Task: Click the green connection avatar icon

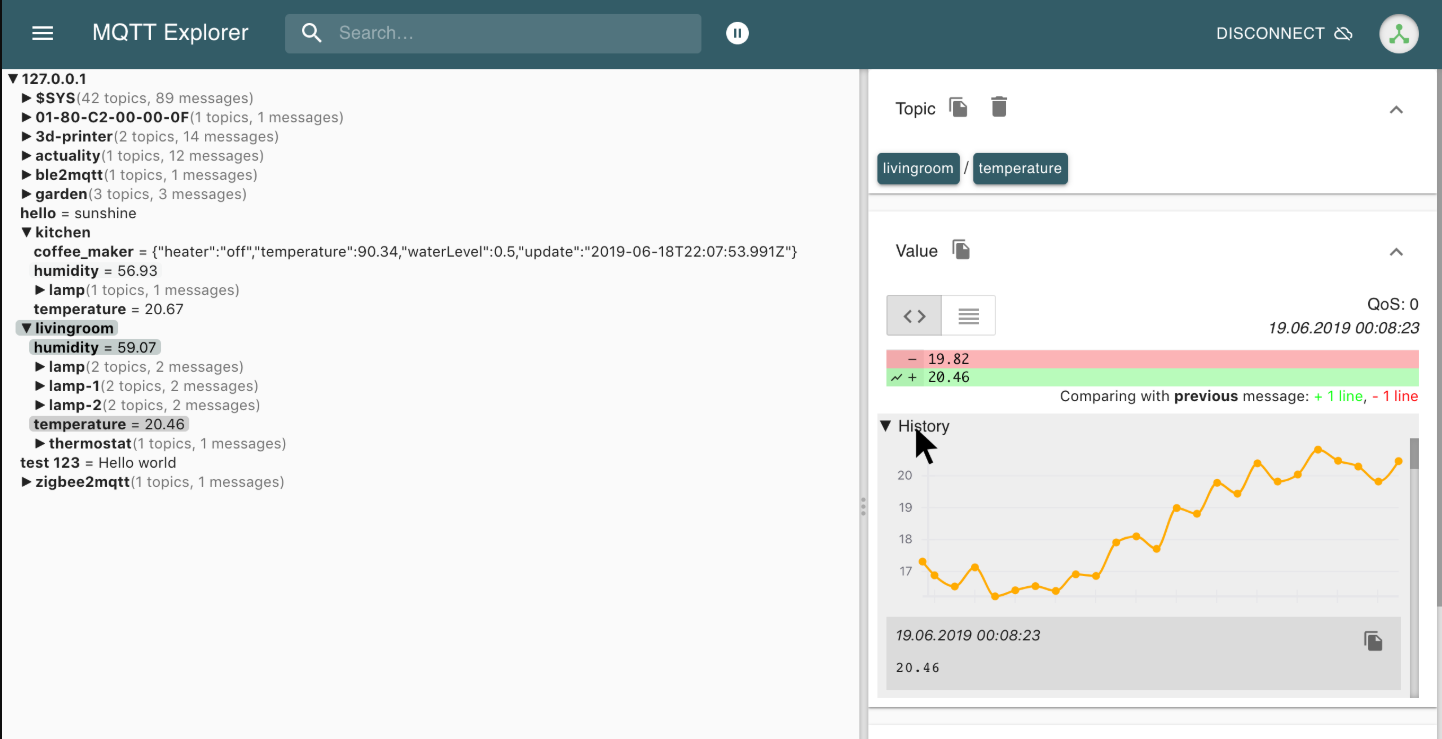Action: tap(1398, 34)
